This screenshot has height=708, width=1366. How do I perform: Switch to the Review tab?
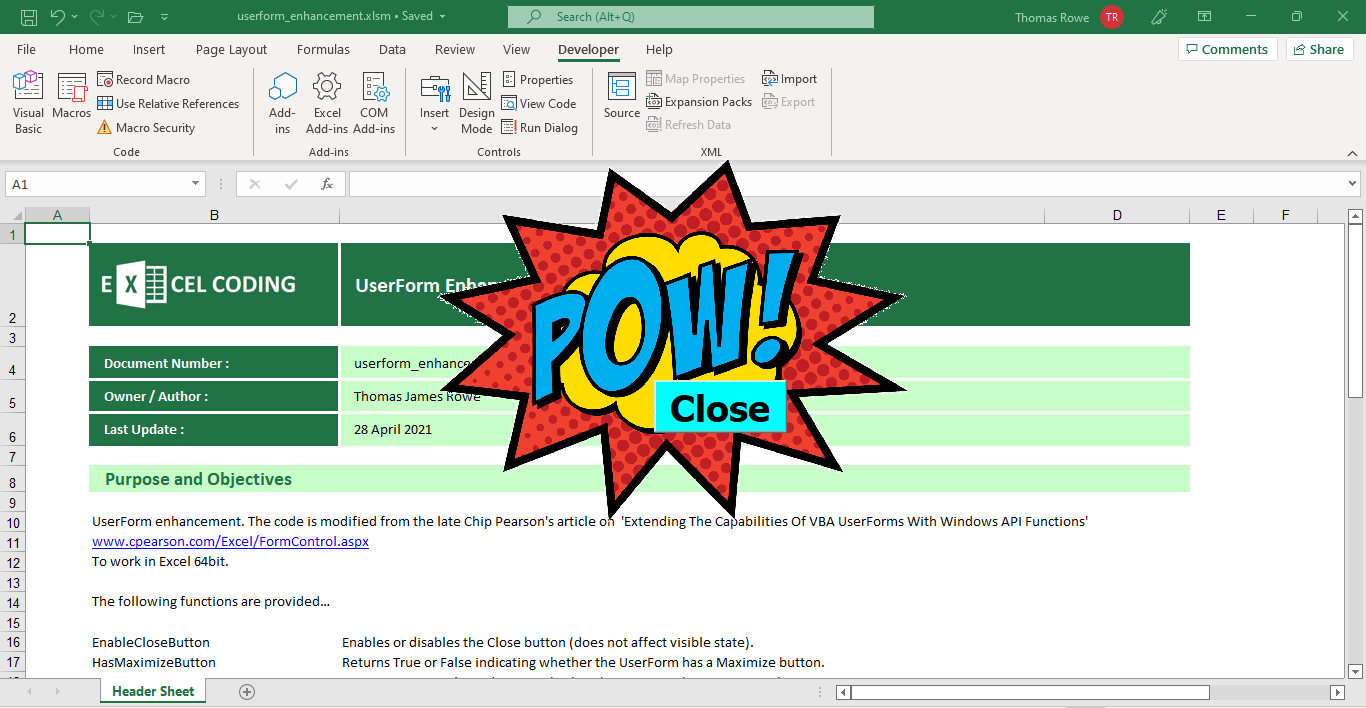pyautogui.click(x=455, y=49)
